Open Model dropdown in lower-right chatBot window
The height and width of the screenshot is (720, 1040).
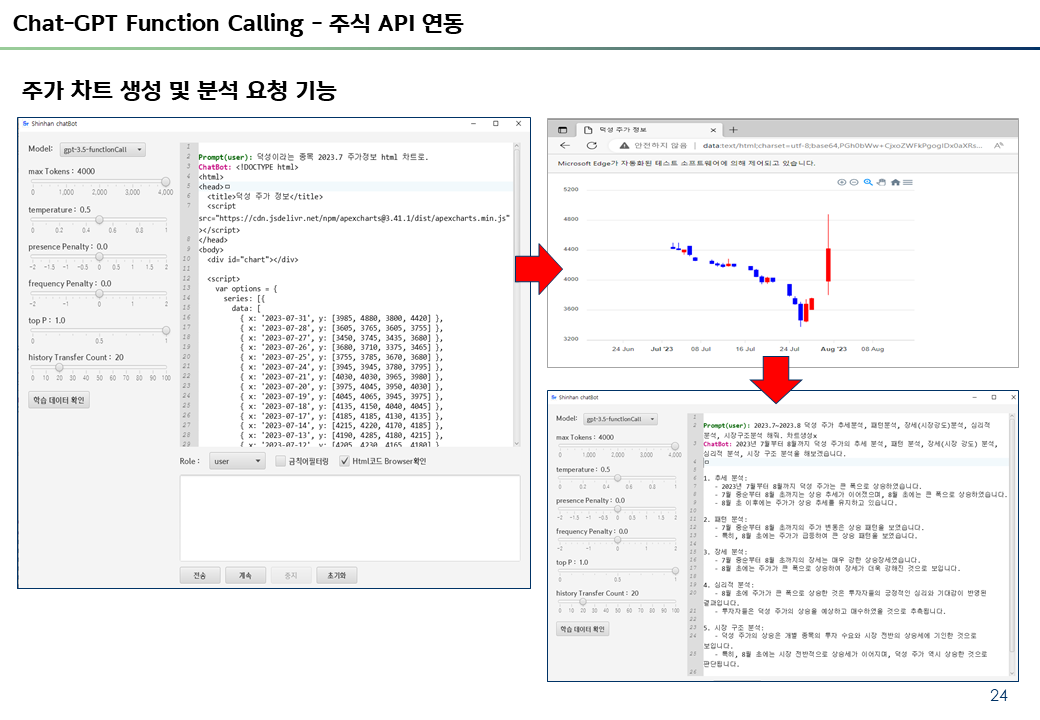pyautogui.click(x=620, y=419)
